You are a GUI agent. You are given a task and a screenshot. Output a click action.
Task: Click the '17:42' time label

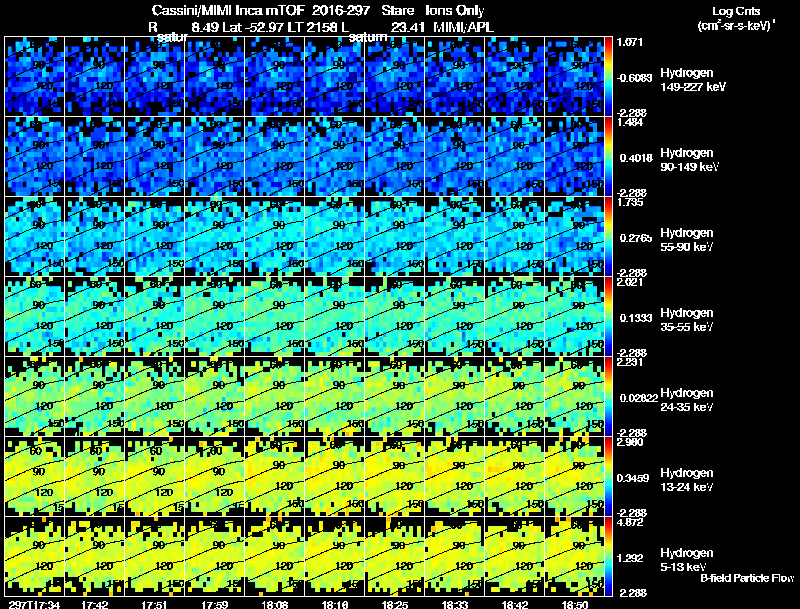(x=94, y=604)
